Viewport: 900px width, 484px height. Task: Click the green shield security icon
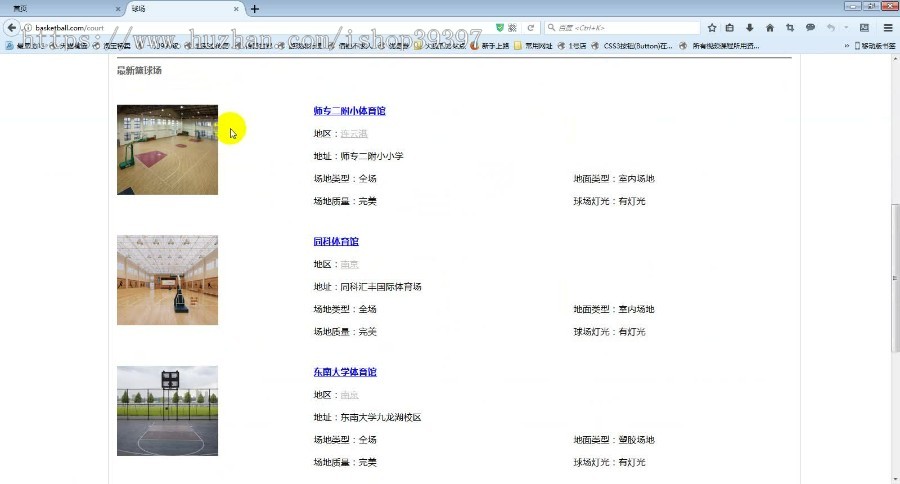(499, 28)
